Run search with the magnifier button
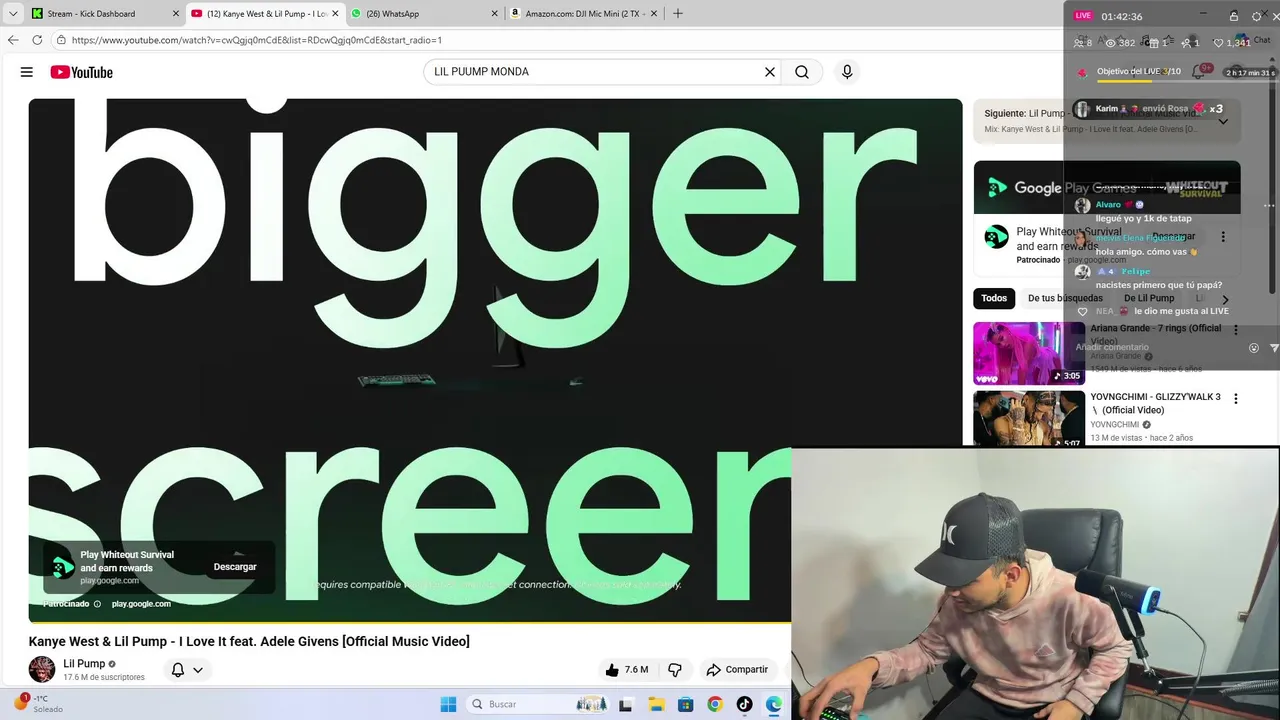Screen dimensions: 1280x720 coord(802,72)
